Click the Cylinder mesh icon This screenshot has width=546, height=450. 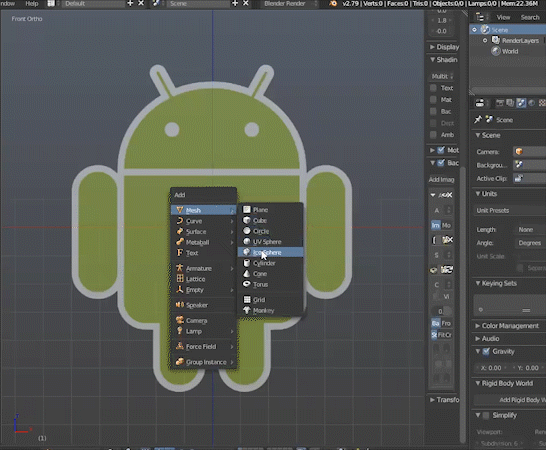click(x=247, y=263)
